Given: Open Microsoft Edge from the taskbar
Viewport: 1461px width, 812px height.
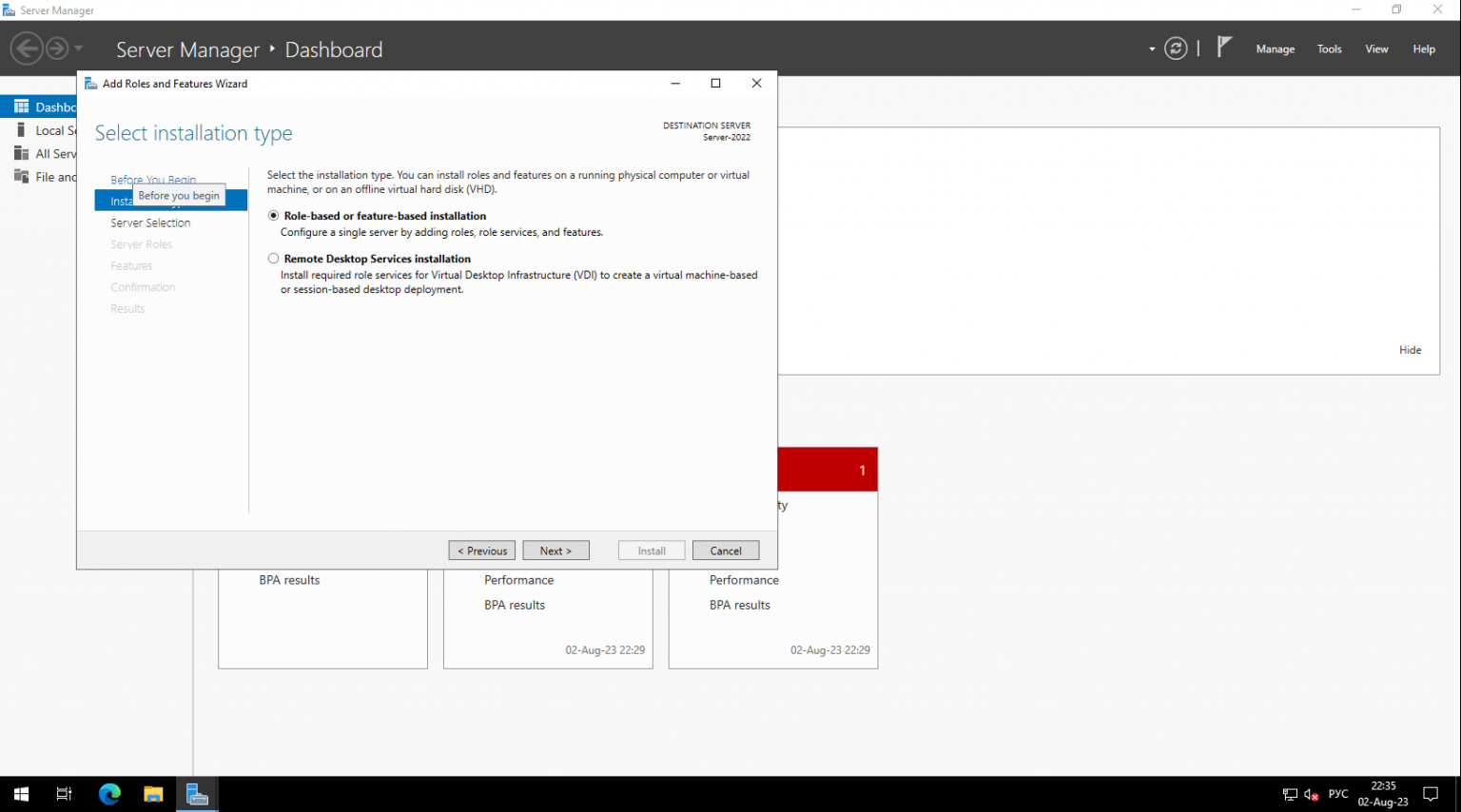Looking at the screenshot, I should coord(109,793).
